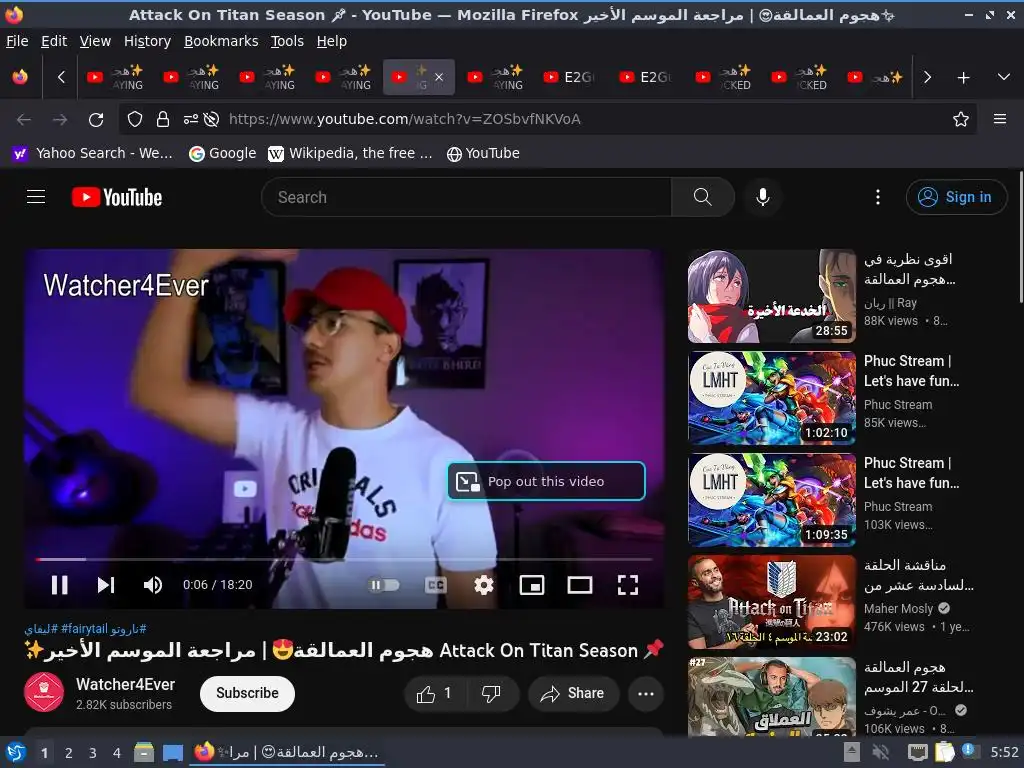Image resolution: width=1024 pixels, height=768 pixels.
Task: Reload the current page
Action: click(96, 120)
